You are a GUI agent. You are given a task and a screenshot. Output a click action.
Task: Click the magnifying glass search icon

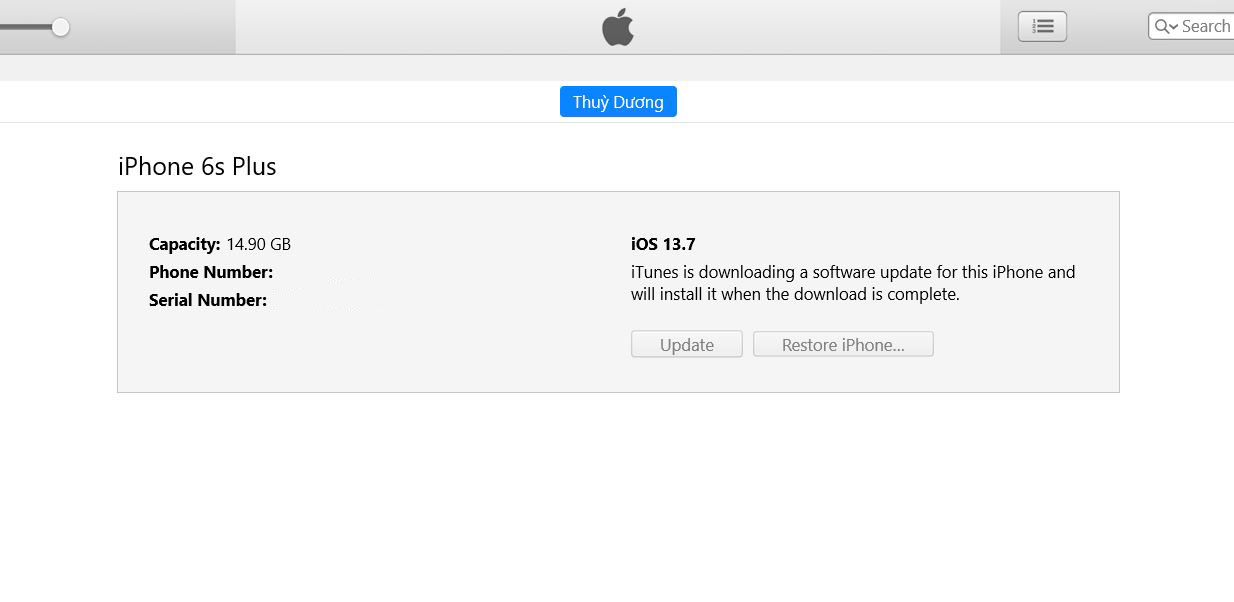(1162, 27)
